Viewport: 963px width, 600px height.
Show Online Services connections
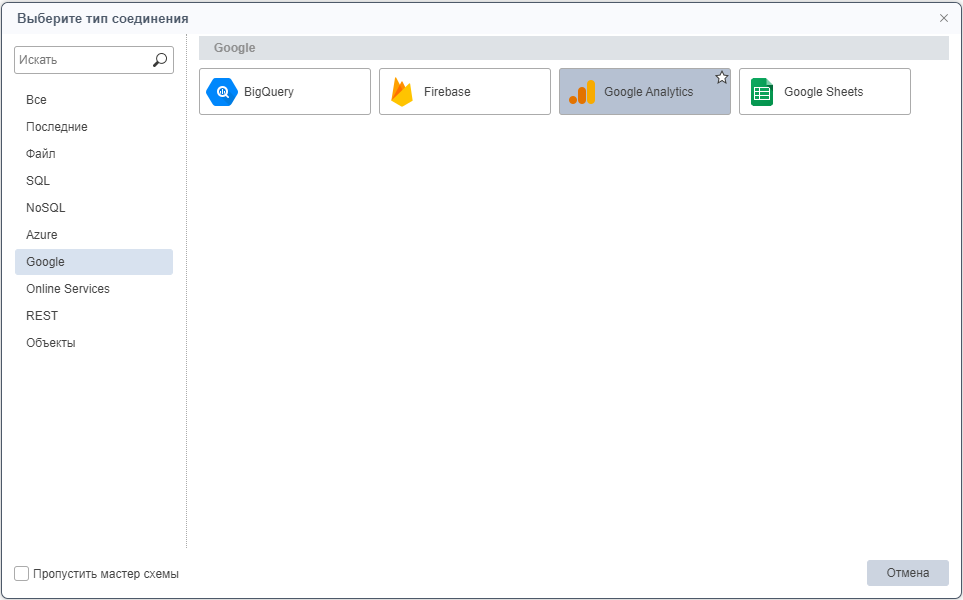click(x=68, y=289)
